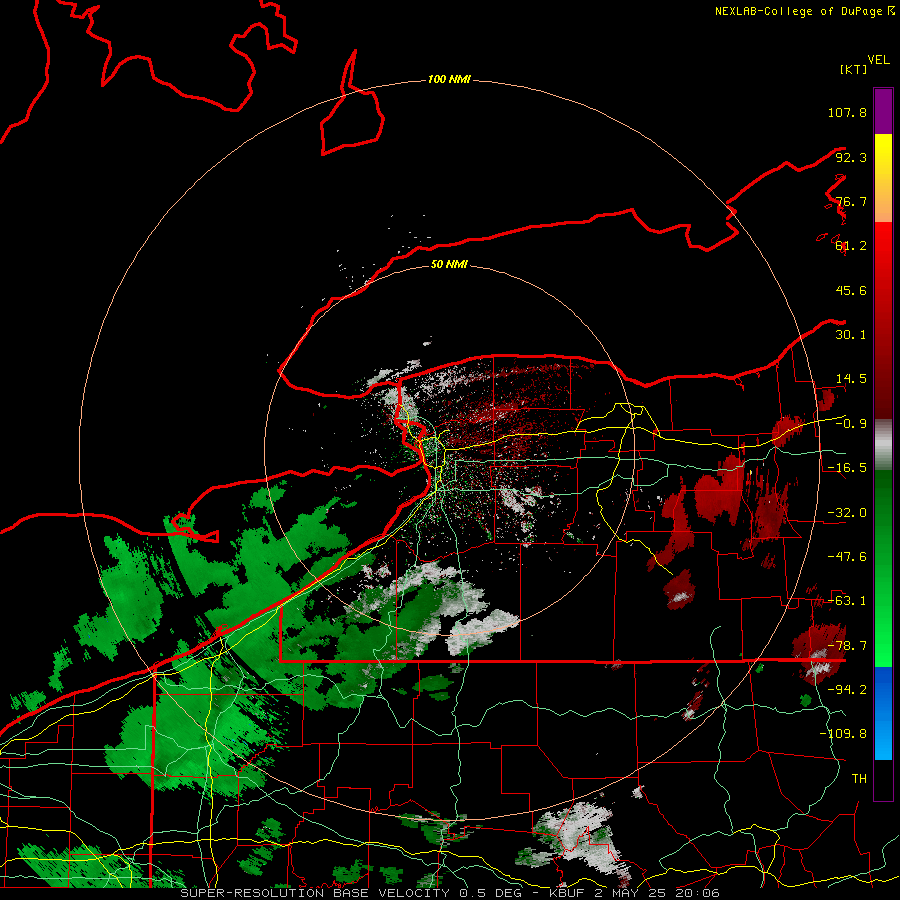The width and height of the screenshot is (900, 900).
Task: Click the -78.7 value on the velocity scale
Action: tap(847, 646)
